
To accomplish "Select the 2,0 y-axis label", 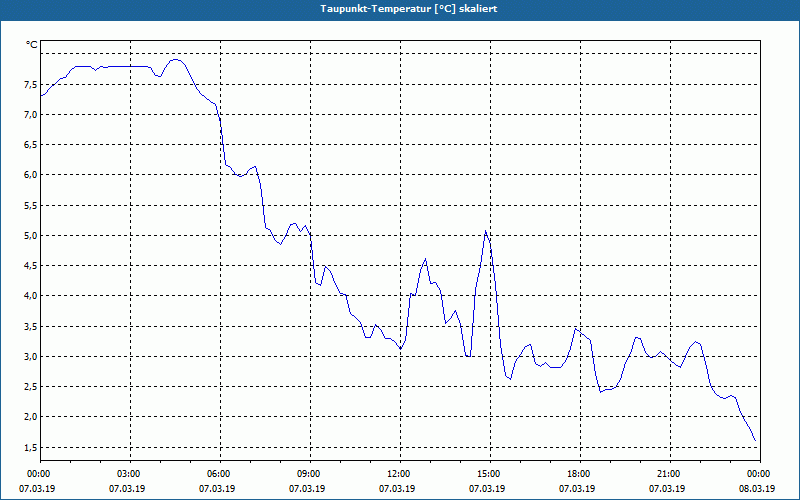I will [x=31, y=417].
